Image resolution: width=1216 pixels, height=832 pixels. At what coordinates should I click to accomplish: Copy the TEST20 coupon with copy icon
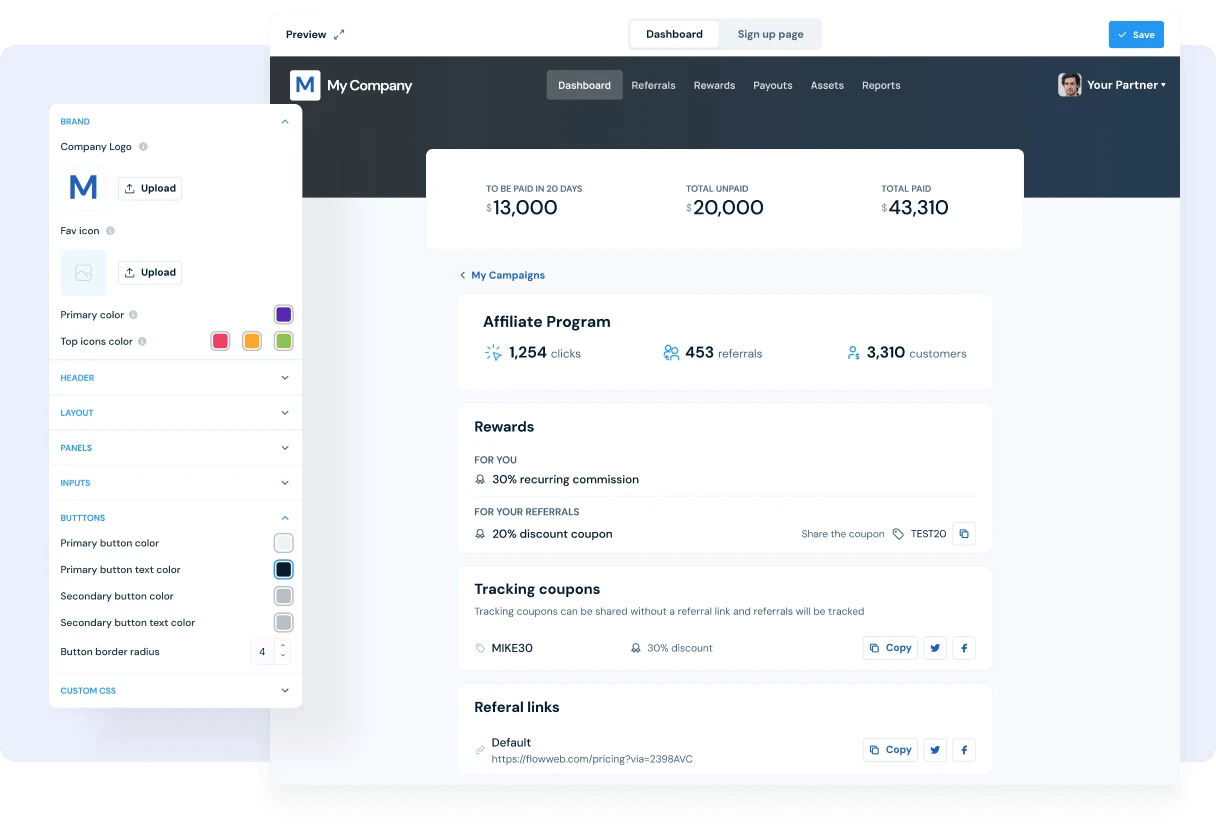pos(964,534)
